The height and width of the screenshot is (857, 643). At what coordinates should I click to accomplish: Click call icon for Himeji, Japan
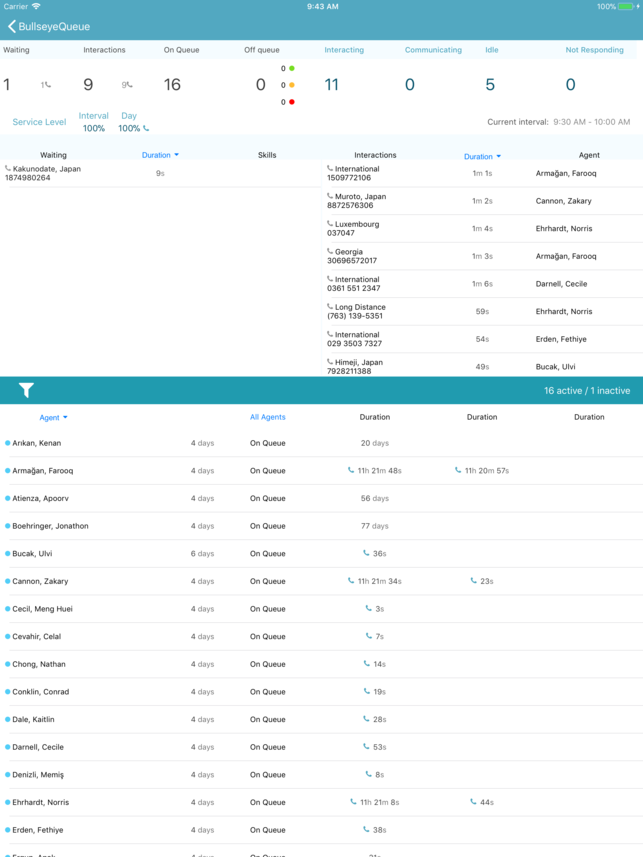[x=330, y=361]
